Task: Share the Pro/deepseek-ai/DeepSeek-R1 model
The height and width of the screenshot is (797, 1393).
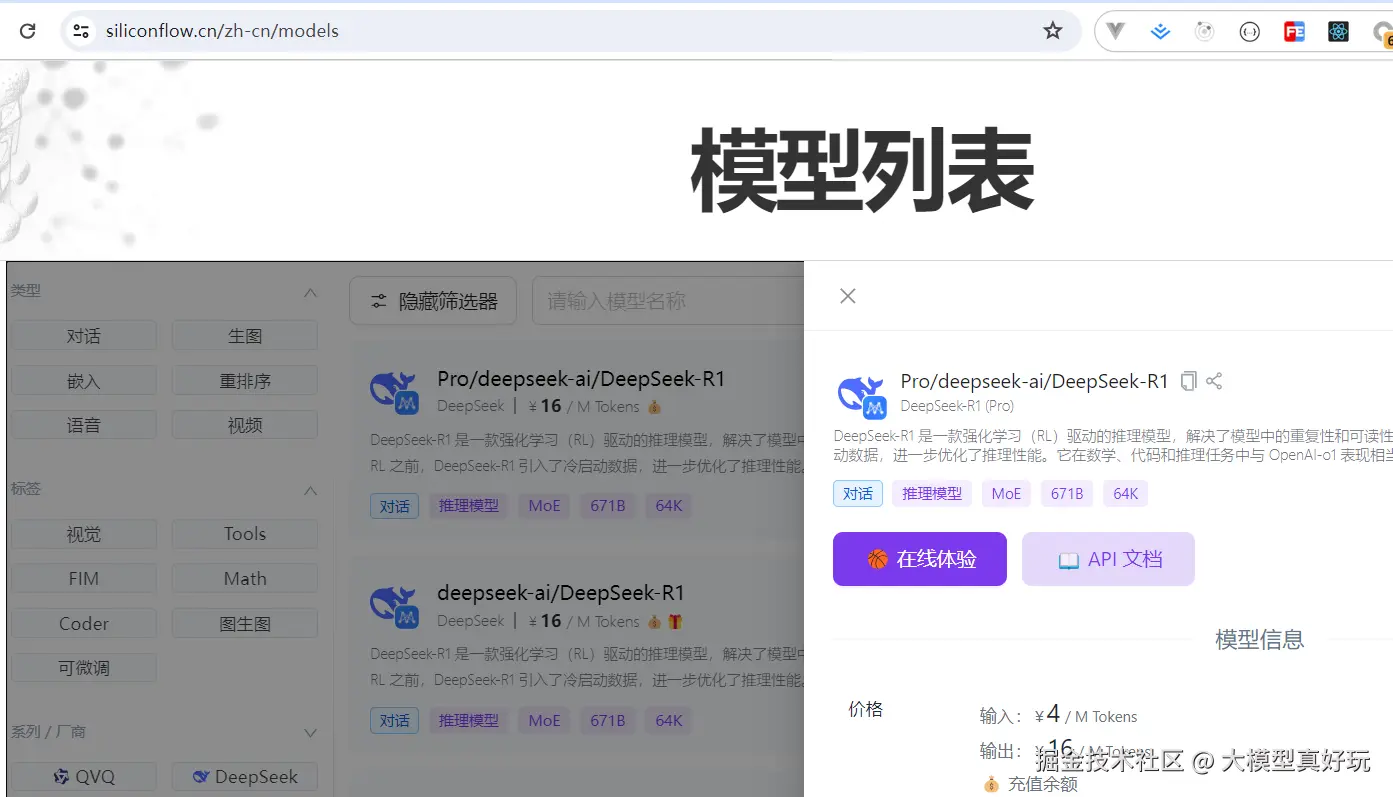Action: click(x=1214, y=381)
